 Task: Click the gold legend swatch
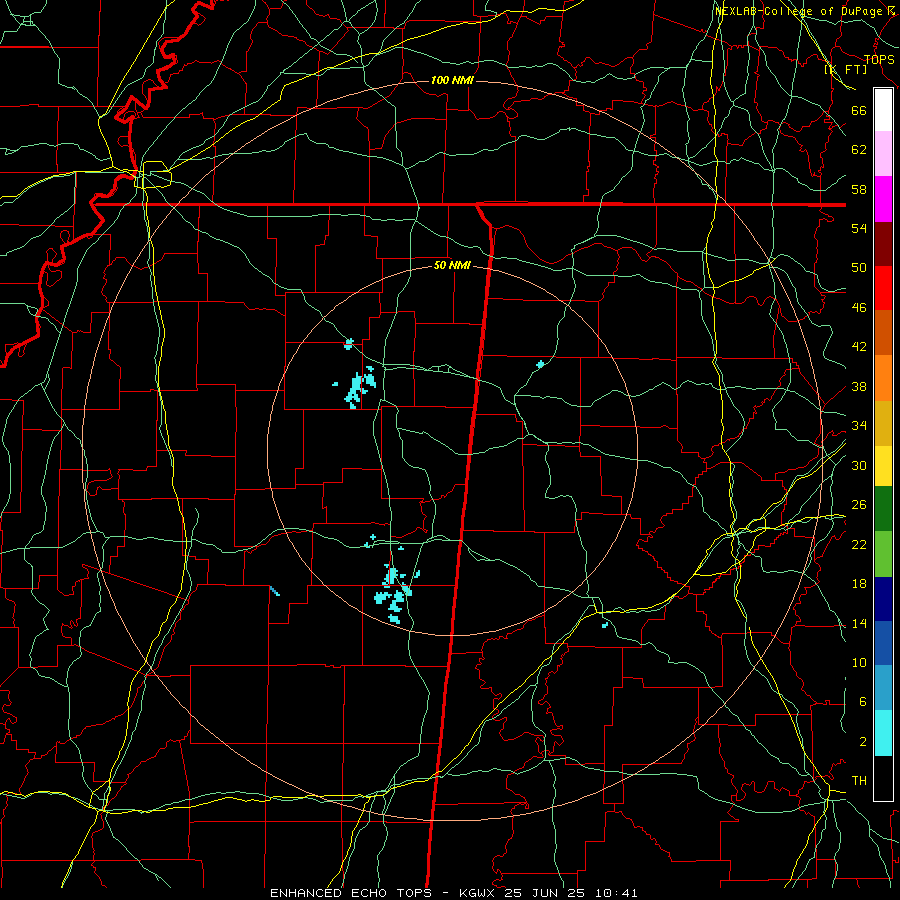[x=883, y=423]
